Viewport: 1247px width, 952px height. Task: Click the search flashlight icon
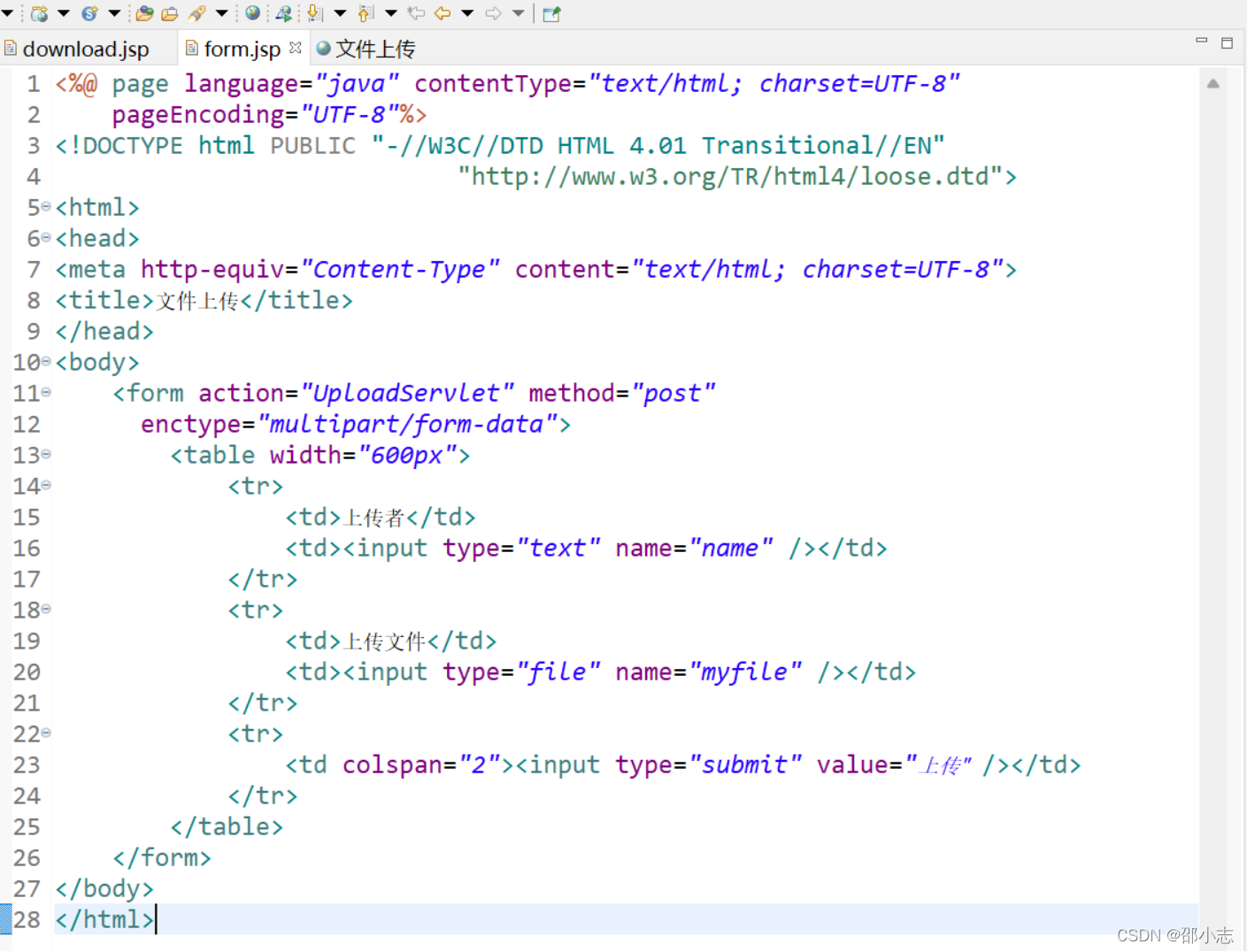196,13
